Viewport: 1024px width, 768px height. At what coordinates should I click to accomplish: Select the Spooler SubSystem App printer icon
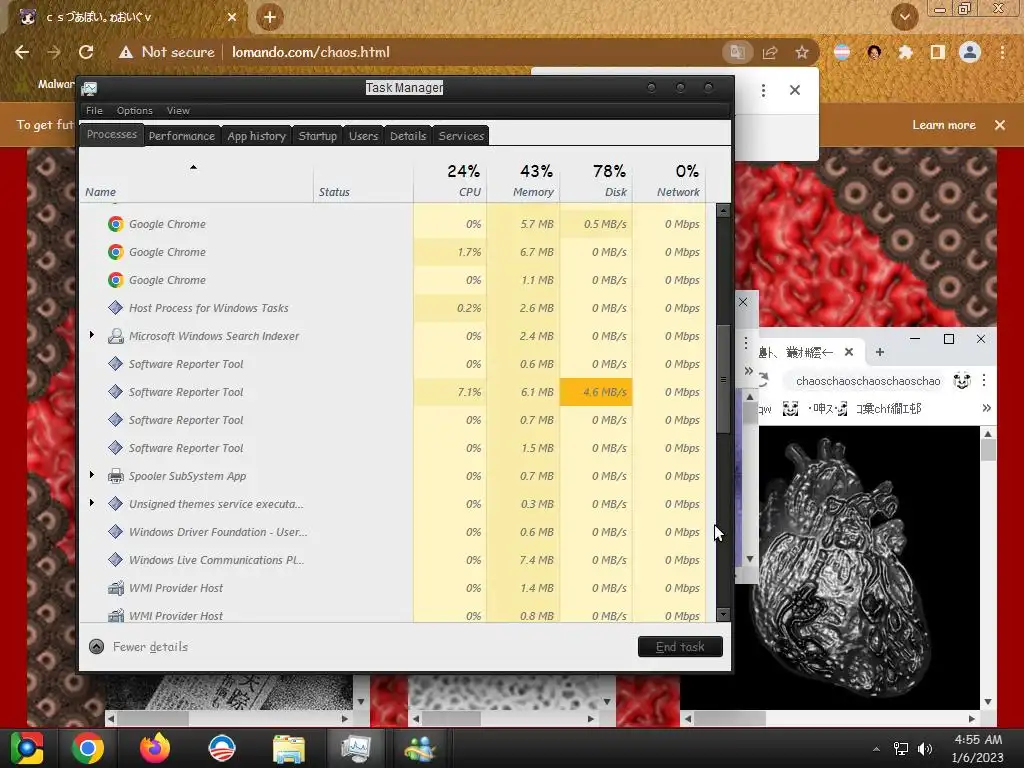tap(116, 476)
